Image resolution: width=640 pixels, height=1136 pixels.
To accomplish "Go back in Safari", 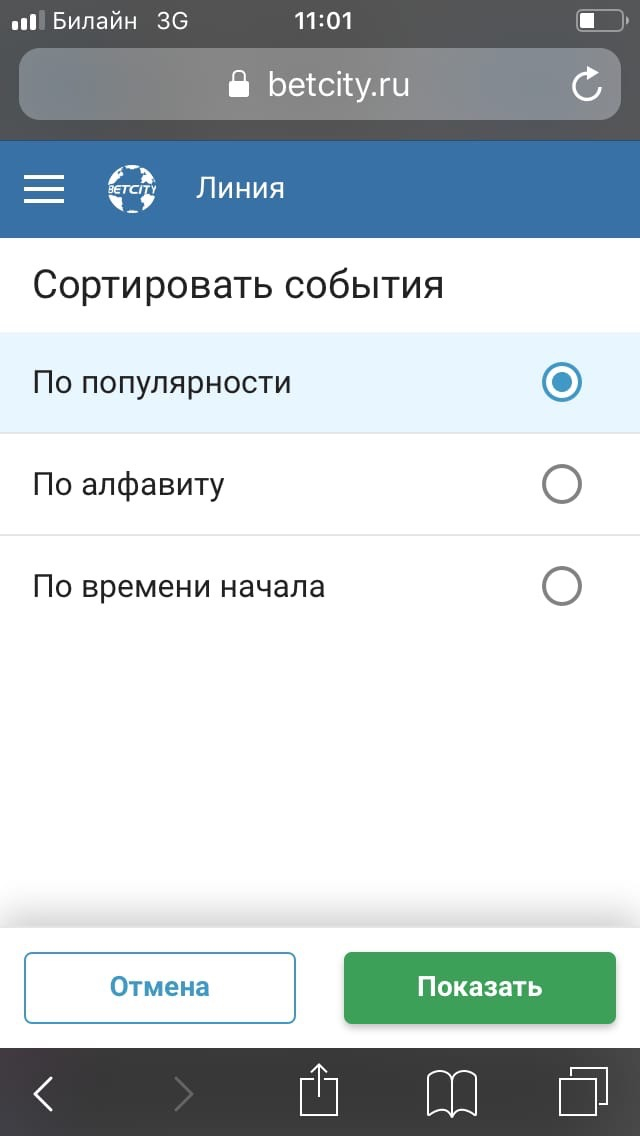I will click(43, 1094).
